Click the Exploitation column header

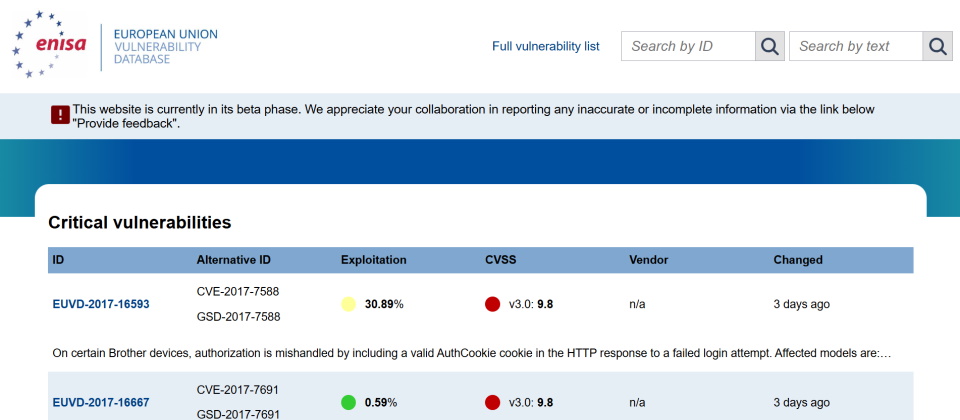coord(373,260)
